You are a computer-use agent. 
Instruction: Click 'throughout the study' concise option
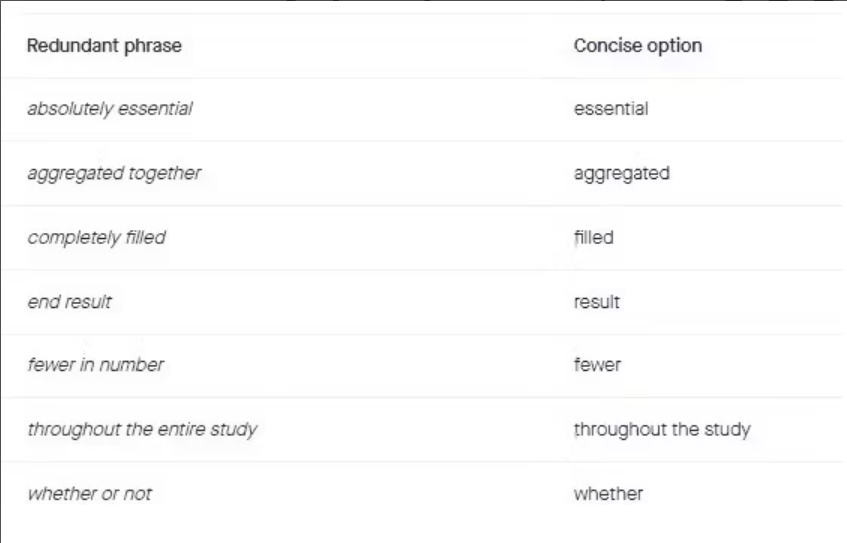(x=662, y=430)
